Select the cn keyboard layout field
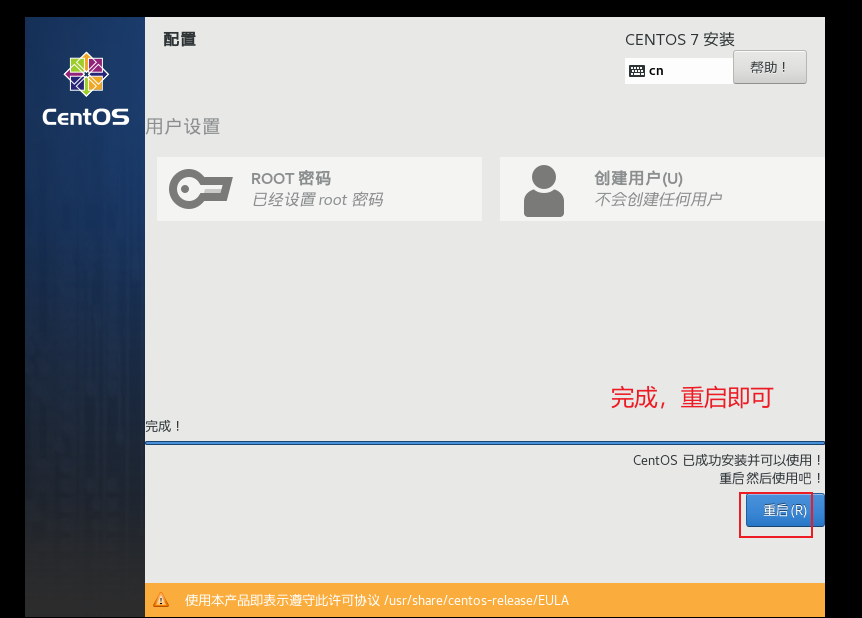 [679, 71]
